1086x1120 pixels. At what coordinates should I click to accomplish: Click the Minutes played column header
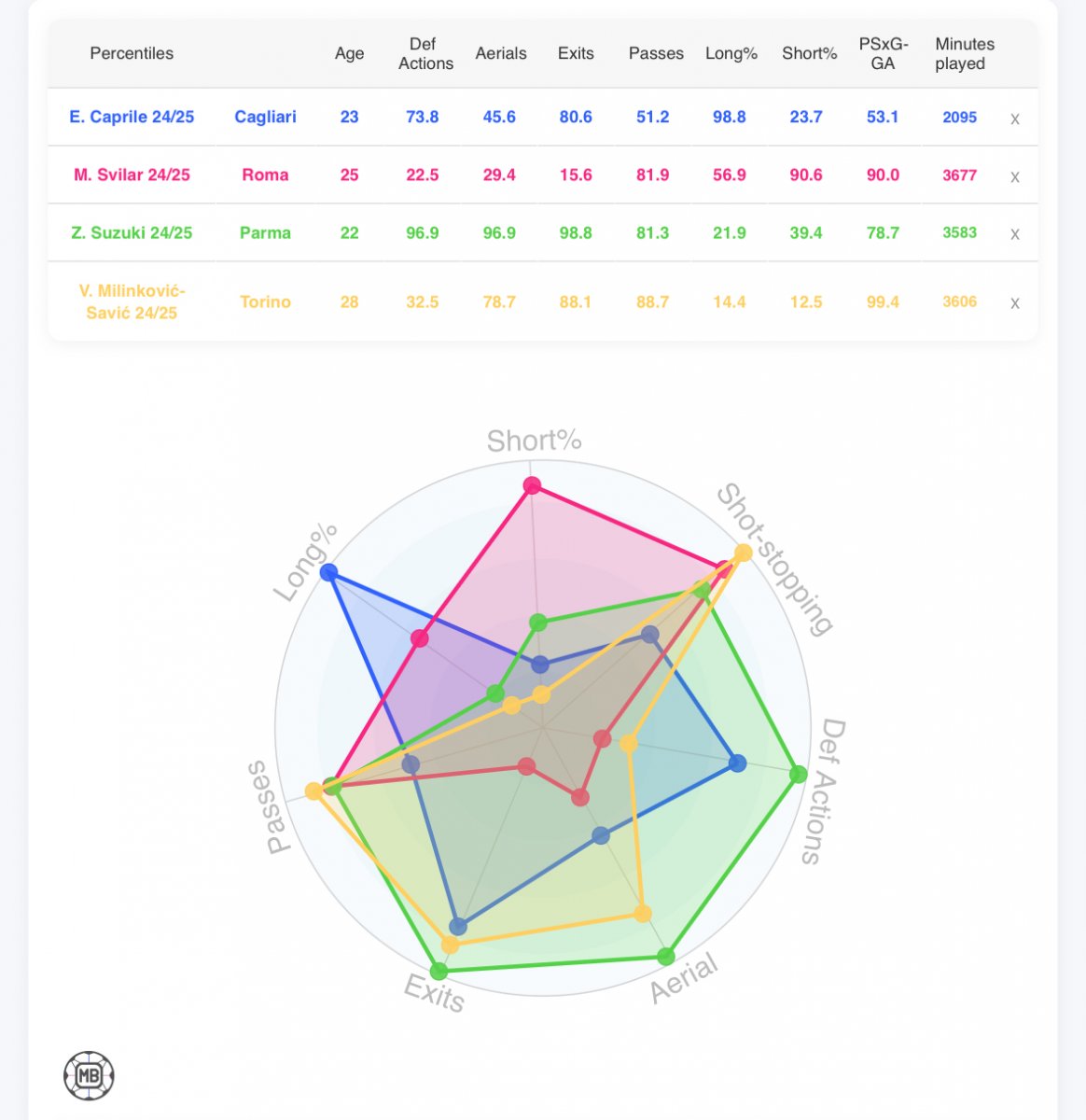coord(964,54)
